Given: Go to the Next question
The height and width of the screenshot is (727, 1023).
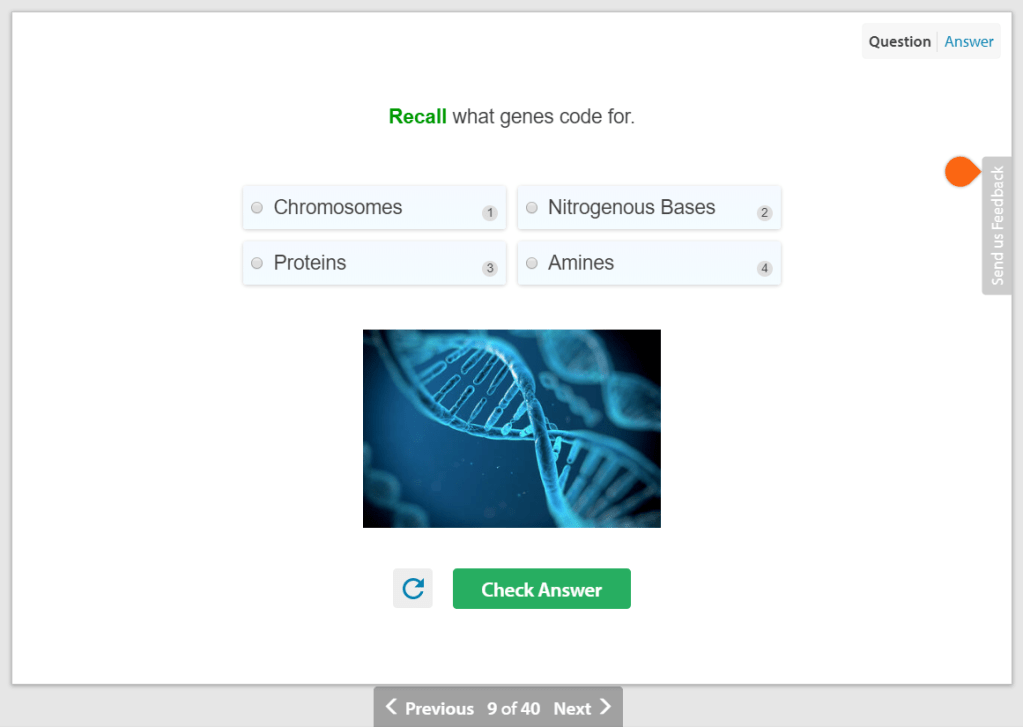Looking at the screenshot, I should 573,709.
